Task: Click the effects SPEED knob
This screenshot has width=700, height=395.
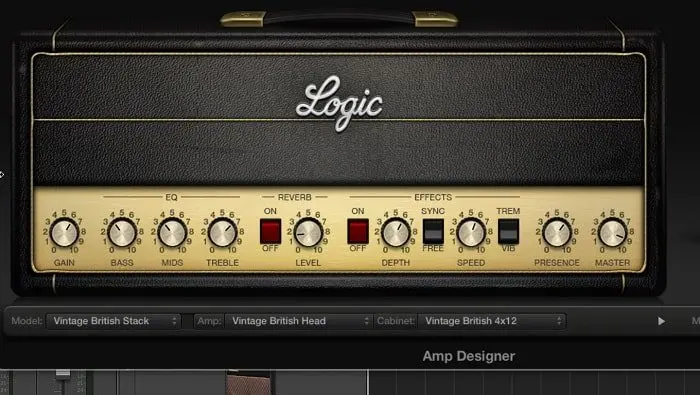Action: (x=471, y=233)
